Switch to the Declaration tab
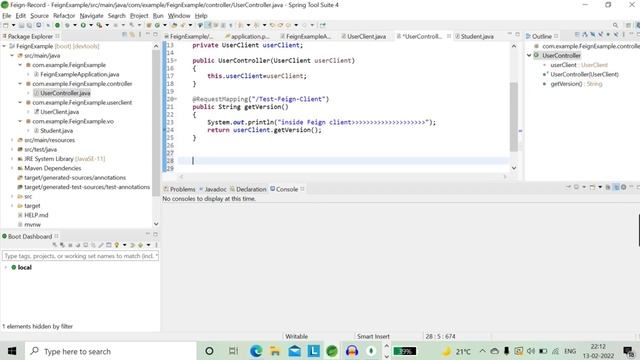The height and width of the screenshot is (360, 640). [x=248, y=189]
